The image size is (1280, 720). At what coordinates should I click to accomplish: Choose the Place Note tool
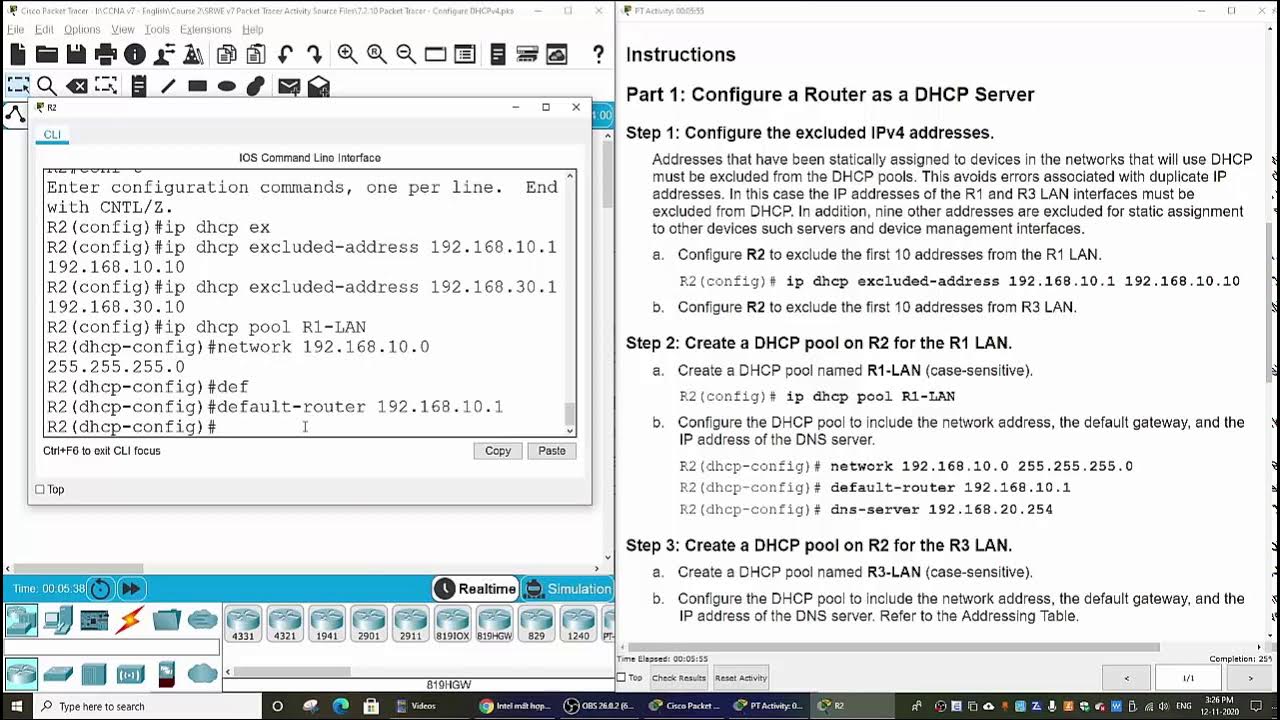click(x=139, y=86)
